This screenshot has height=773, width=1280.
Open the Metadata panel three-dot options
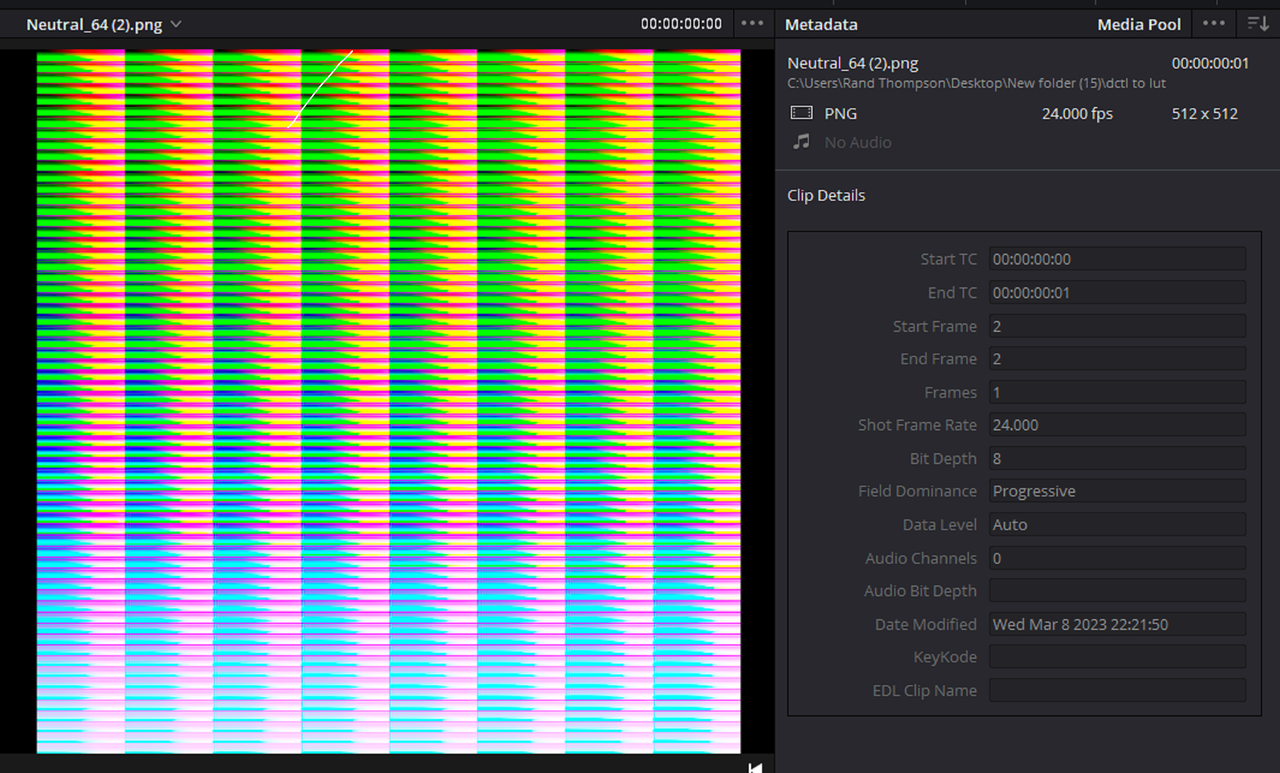(1213, 23)
